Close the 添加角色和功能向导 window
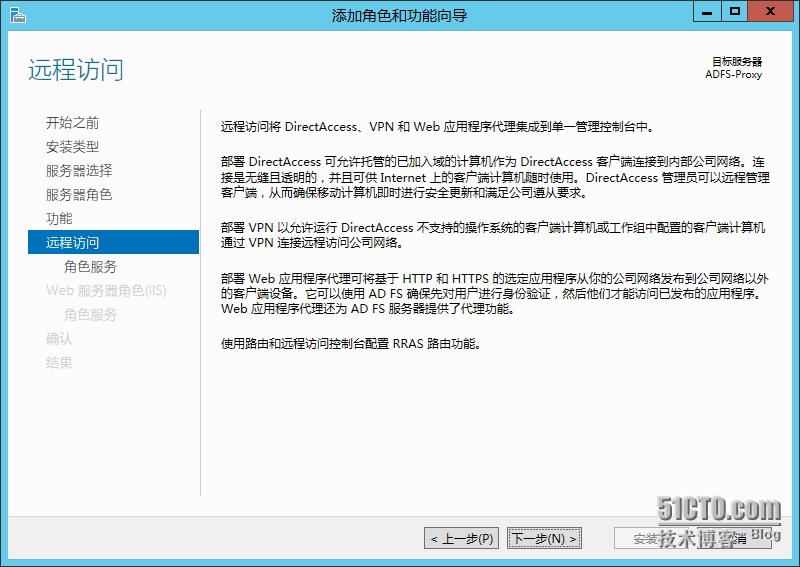 [771, 12]
